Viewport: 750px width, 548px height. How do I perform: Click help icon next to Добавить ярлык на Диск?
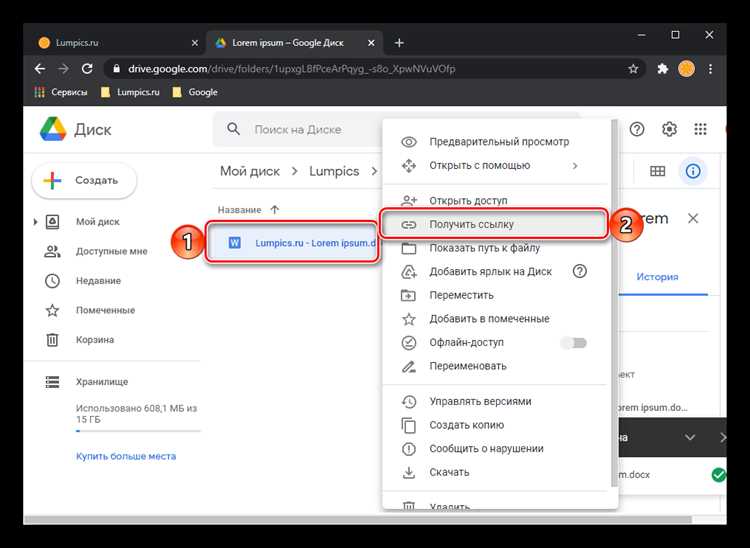click(580, 272)
